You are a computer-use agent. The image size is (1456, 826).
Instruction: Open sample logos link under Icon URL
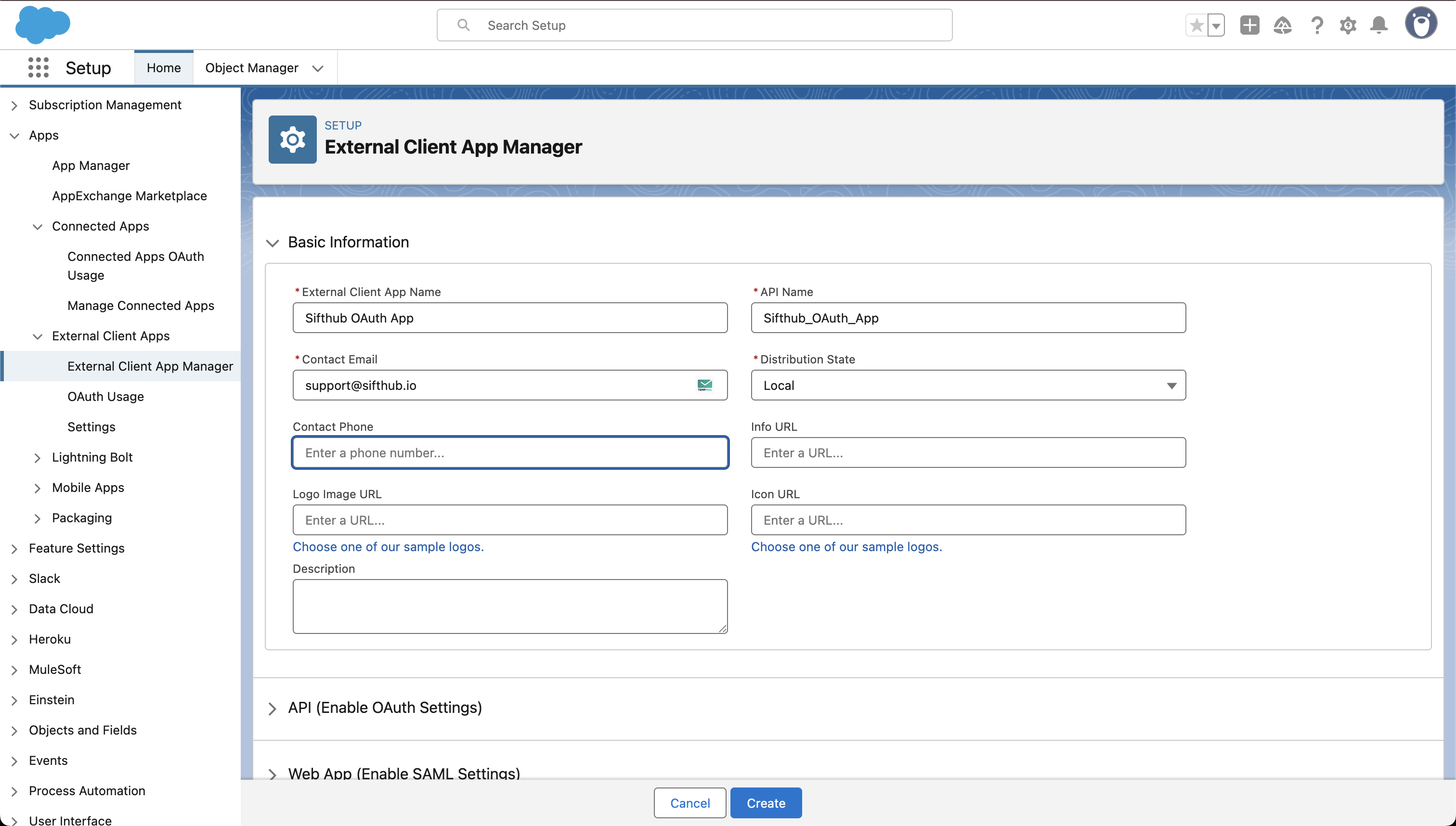(x=846, y=547)
